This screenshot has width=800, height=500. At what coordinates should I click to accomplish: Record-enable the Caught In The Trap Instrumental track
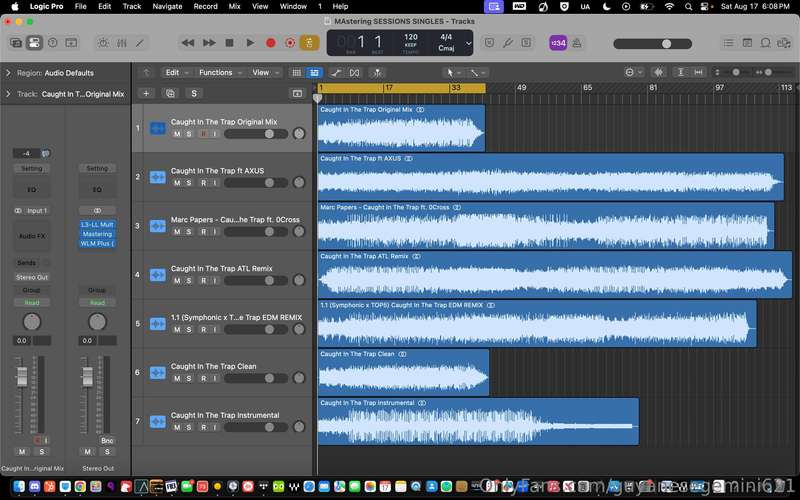point(204,428)
